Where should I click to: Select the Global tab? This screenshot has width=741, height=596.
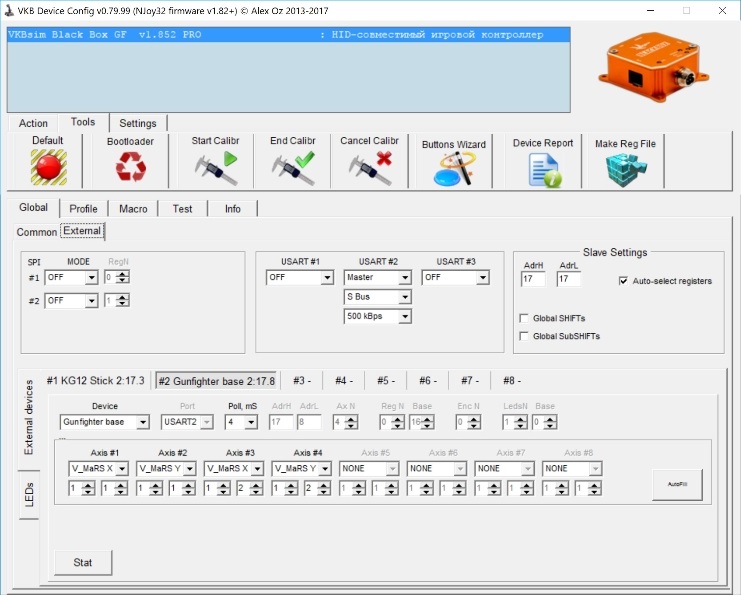[34, 207]
